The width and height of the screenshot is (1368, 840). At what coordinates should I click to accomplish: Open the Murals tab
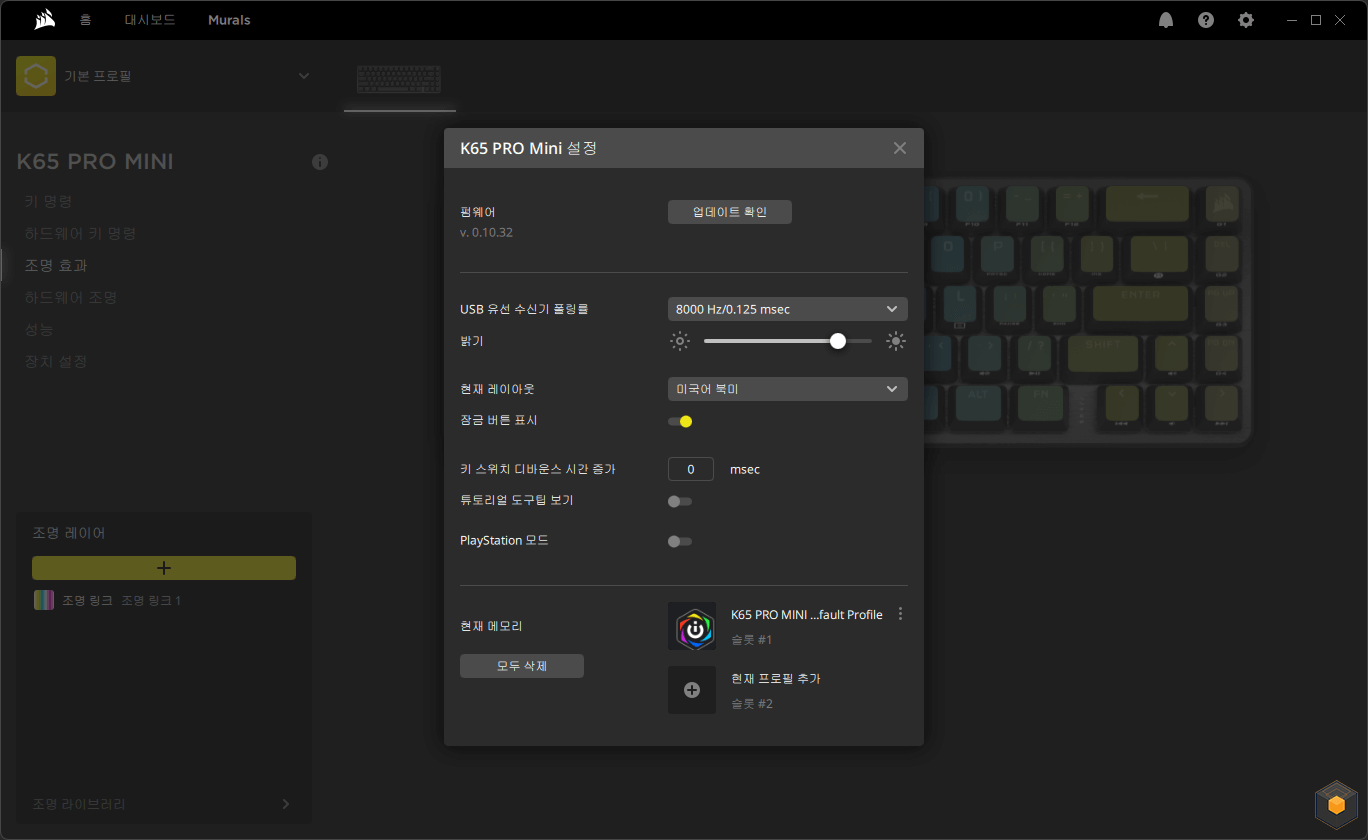tap(229, 20)
